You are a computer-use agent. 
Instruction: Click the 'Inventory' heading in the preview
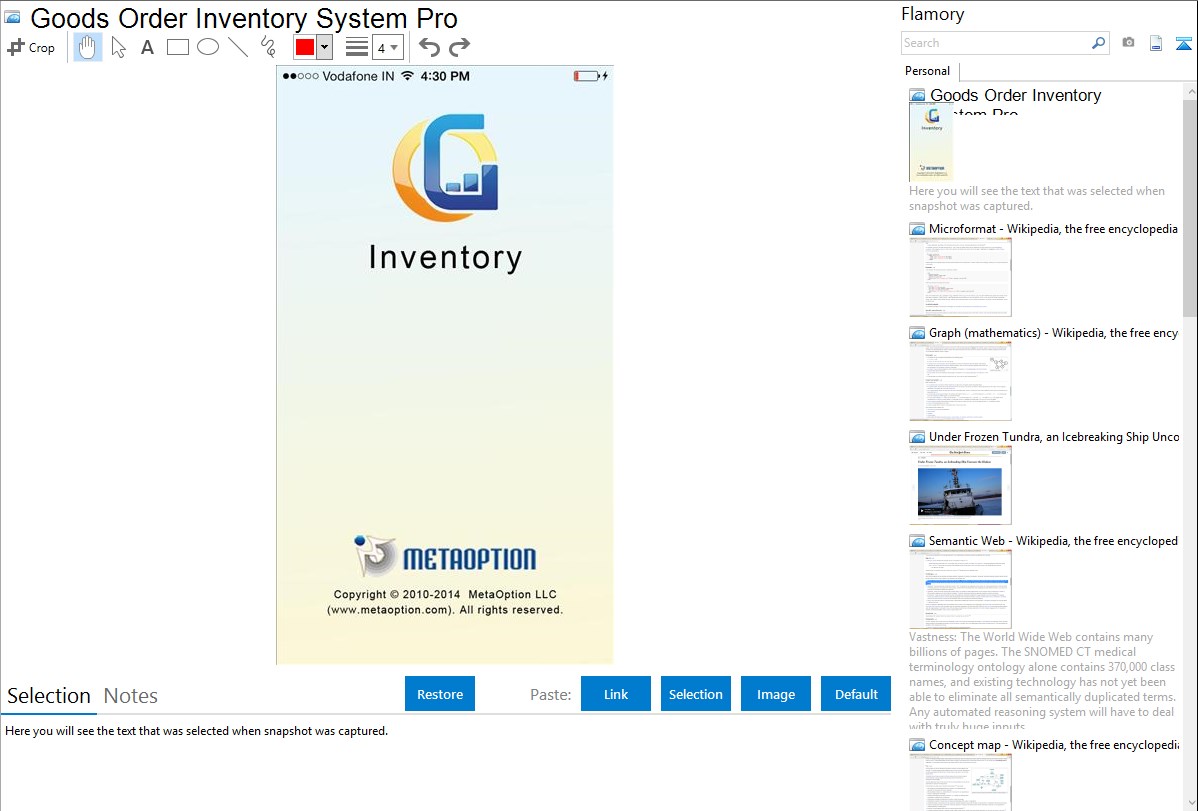445,258
